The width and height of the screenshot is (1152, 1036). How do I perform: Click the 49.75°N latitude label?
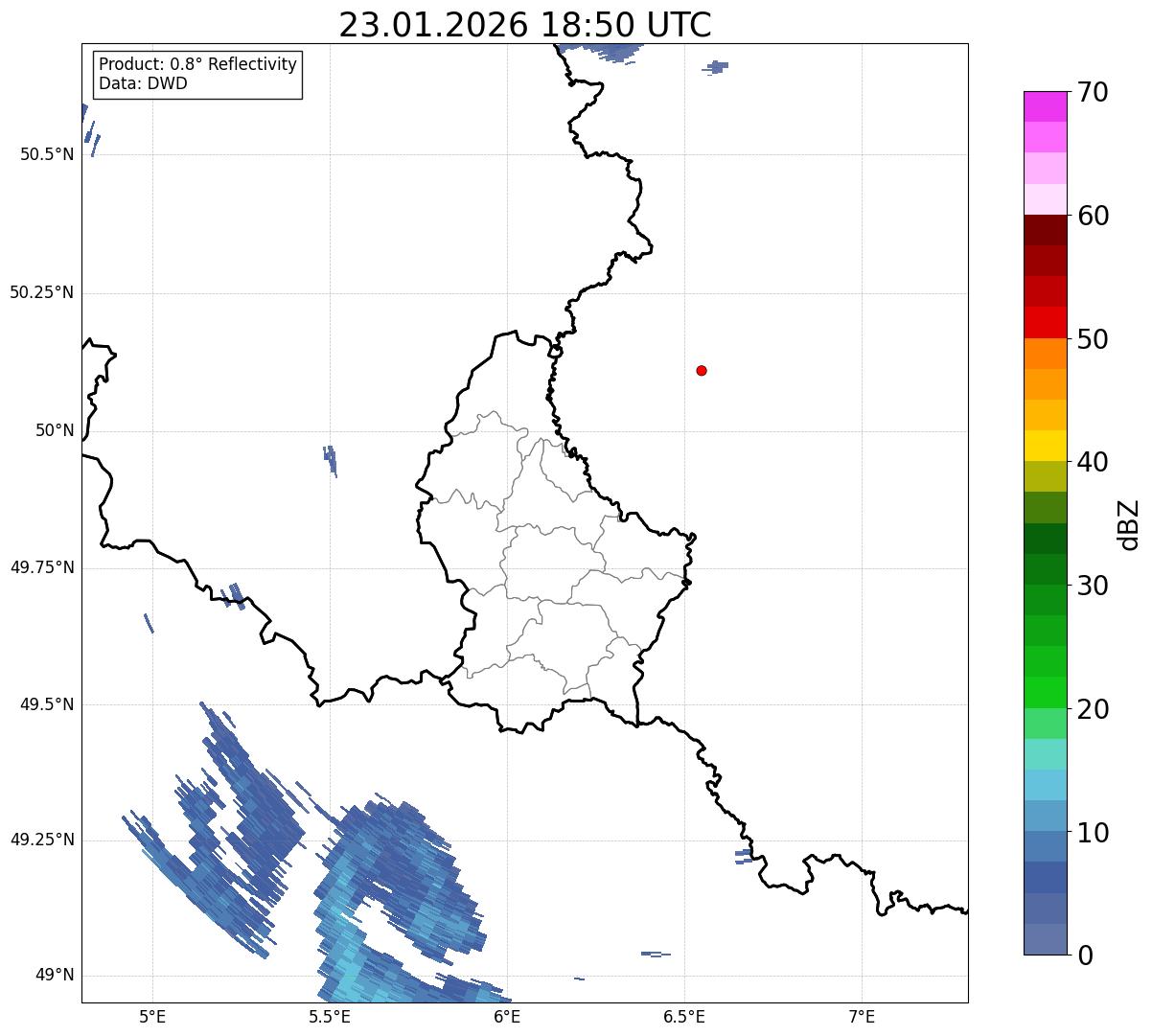pyautogui.click(x=42, y=567)
